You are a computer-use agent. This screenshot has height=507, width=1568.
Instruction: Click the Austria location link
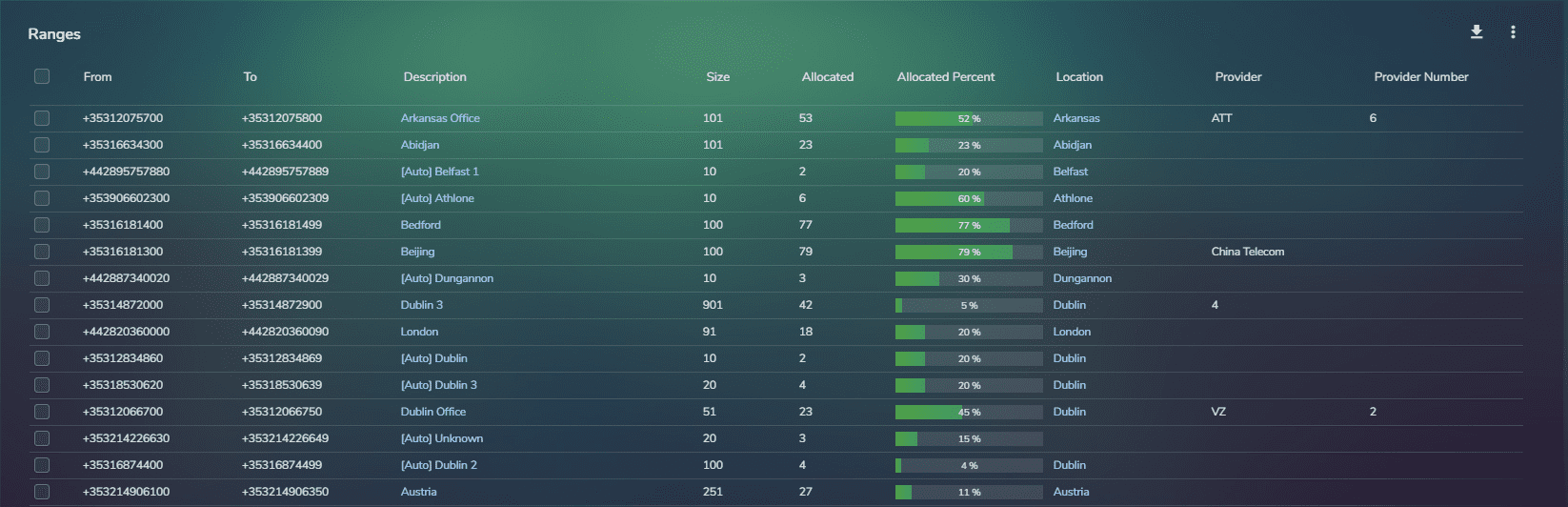(1071, 492)
